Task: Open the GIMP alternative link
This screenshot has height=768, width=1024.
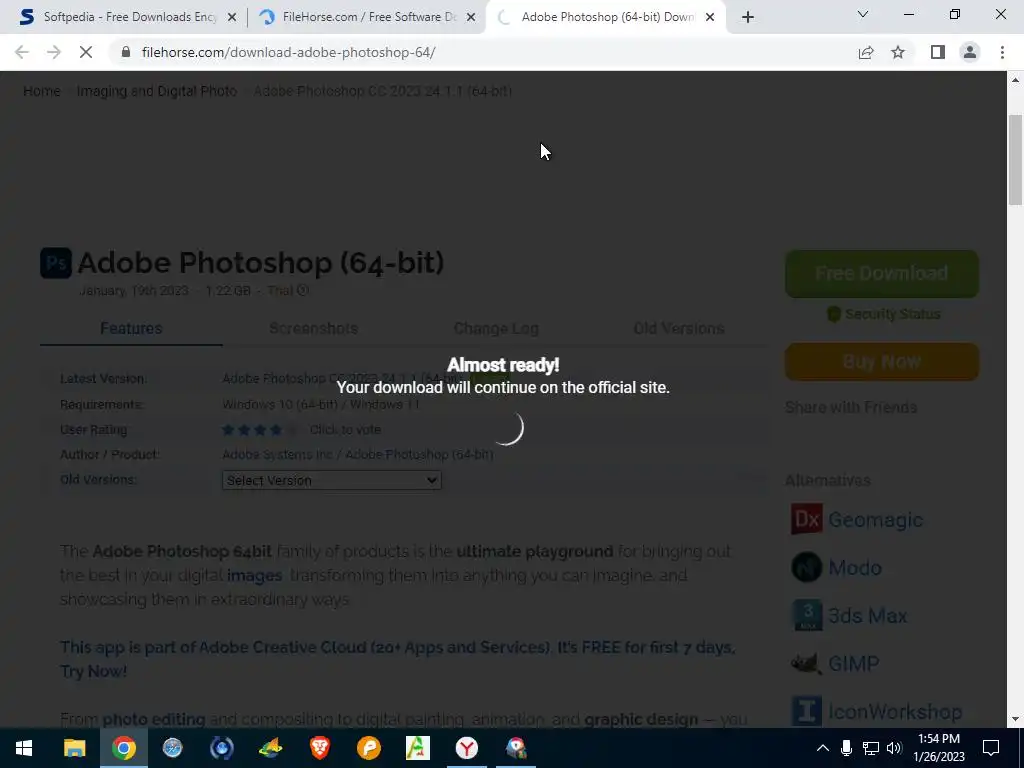Action: [854, 664]
